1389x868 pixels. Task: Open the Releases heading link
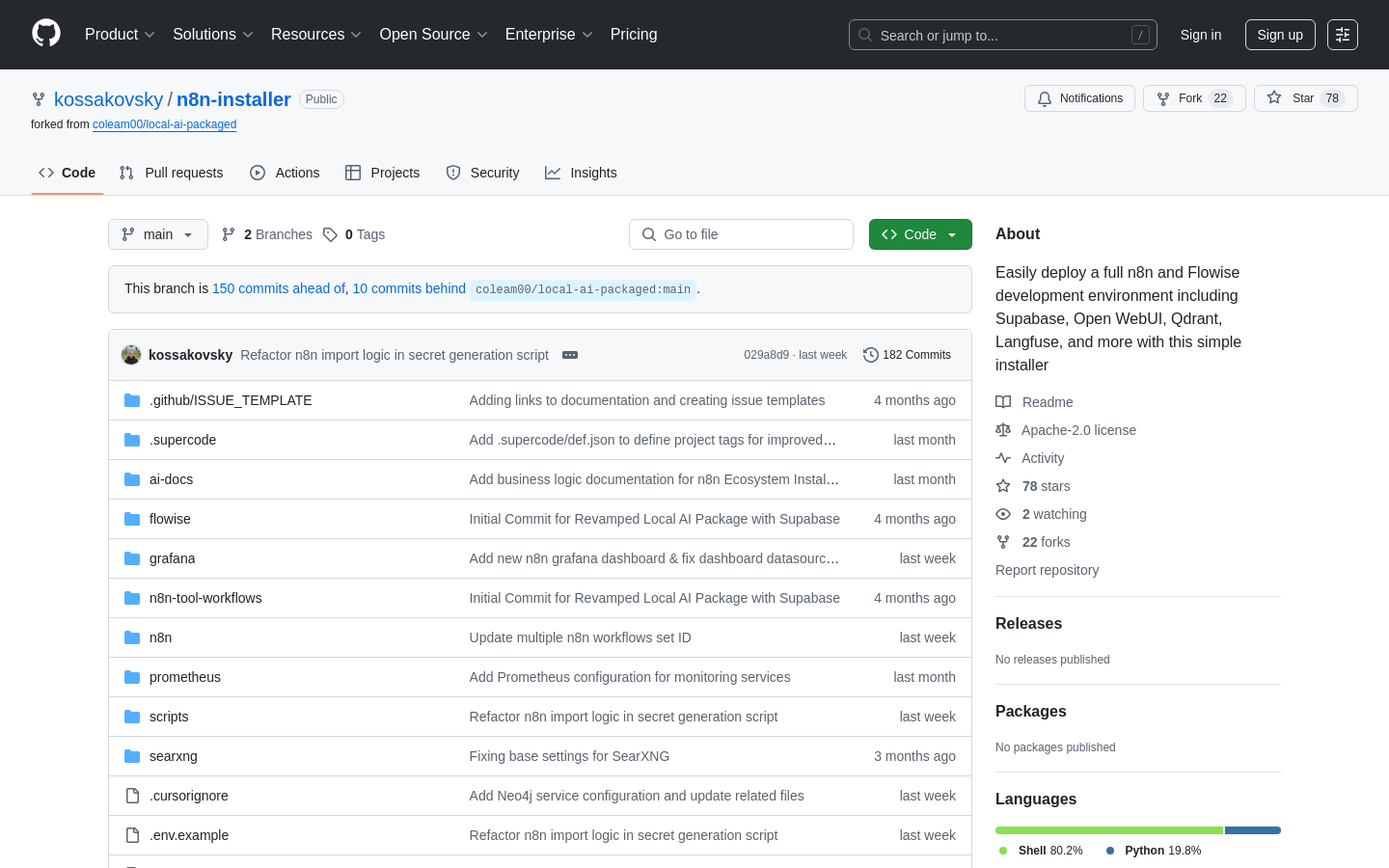(x=1028, y=624)
